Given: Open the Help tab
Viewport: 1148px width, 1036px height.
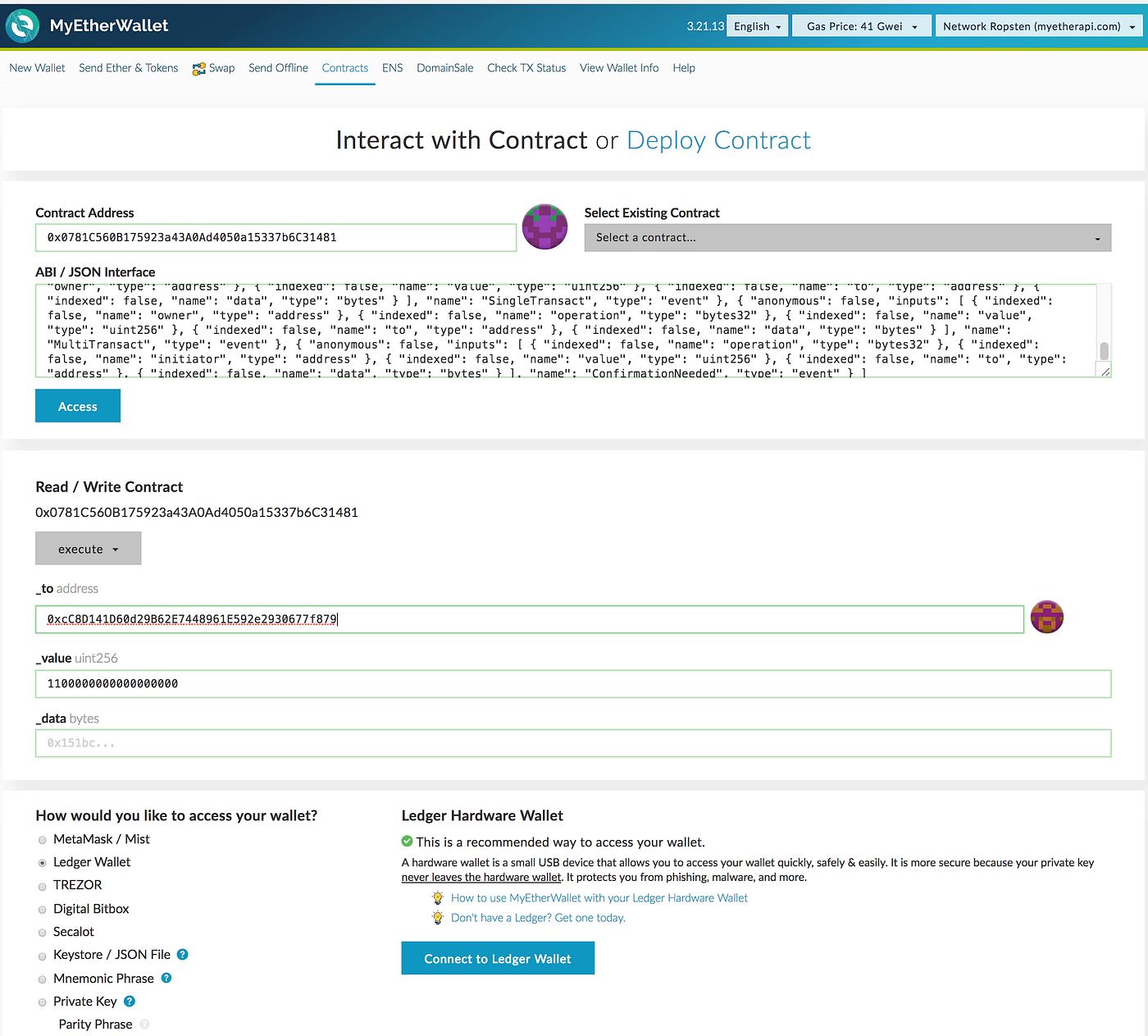Looking at the screenshot, I should coord(684,68).
